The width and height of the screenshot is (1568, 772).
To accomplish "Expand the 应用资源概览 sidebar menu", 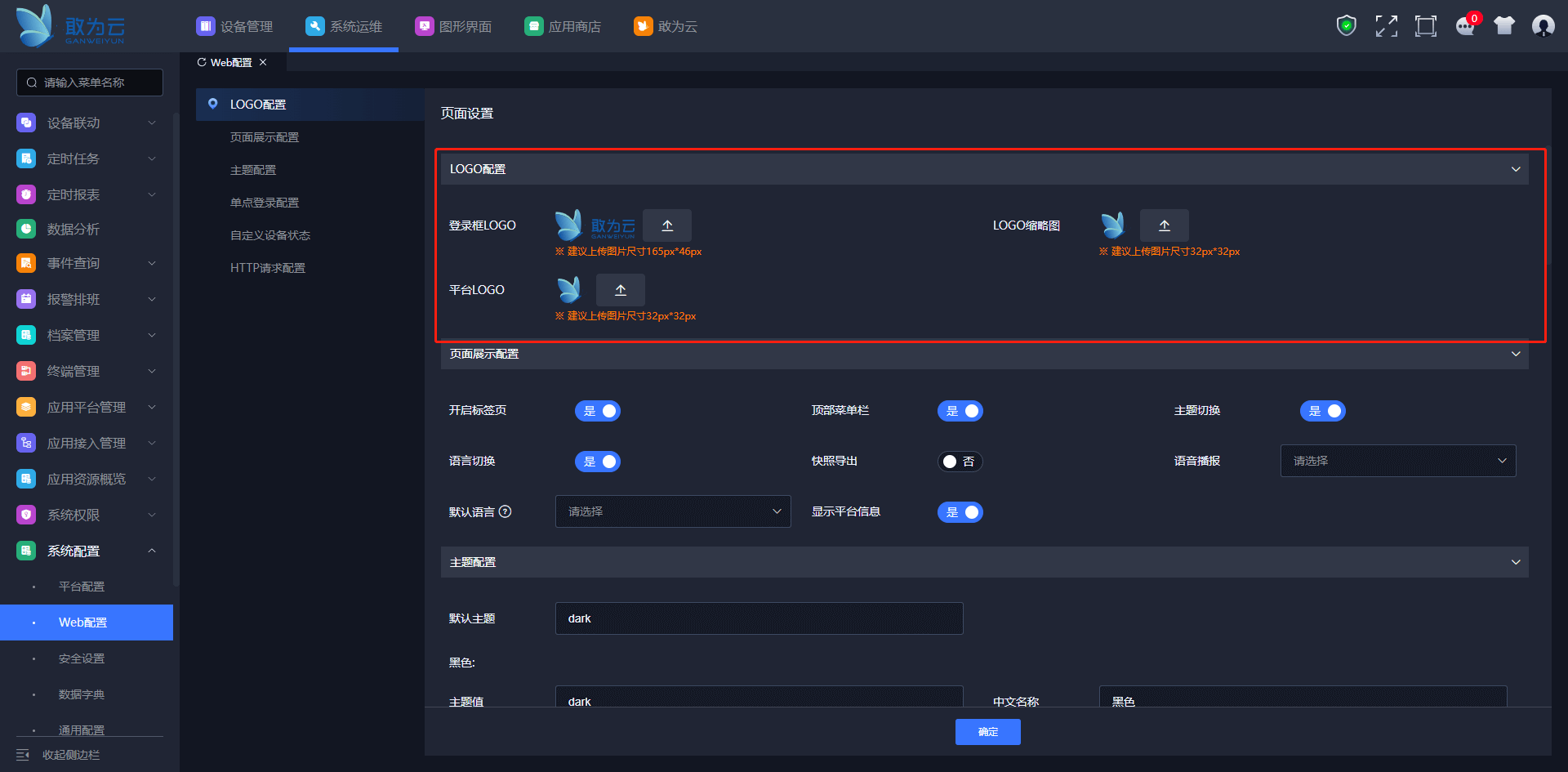I will point(87,479).
